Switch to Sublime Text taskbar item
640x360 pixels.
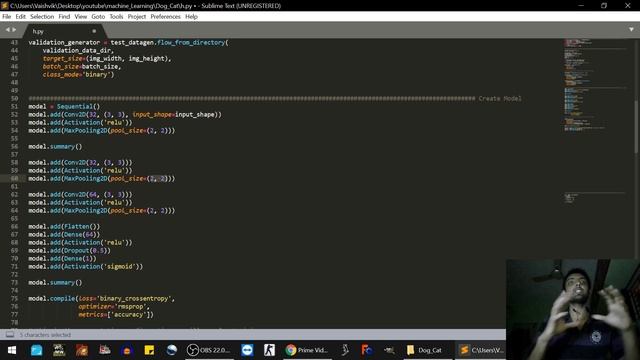point(482,350)
